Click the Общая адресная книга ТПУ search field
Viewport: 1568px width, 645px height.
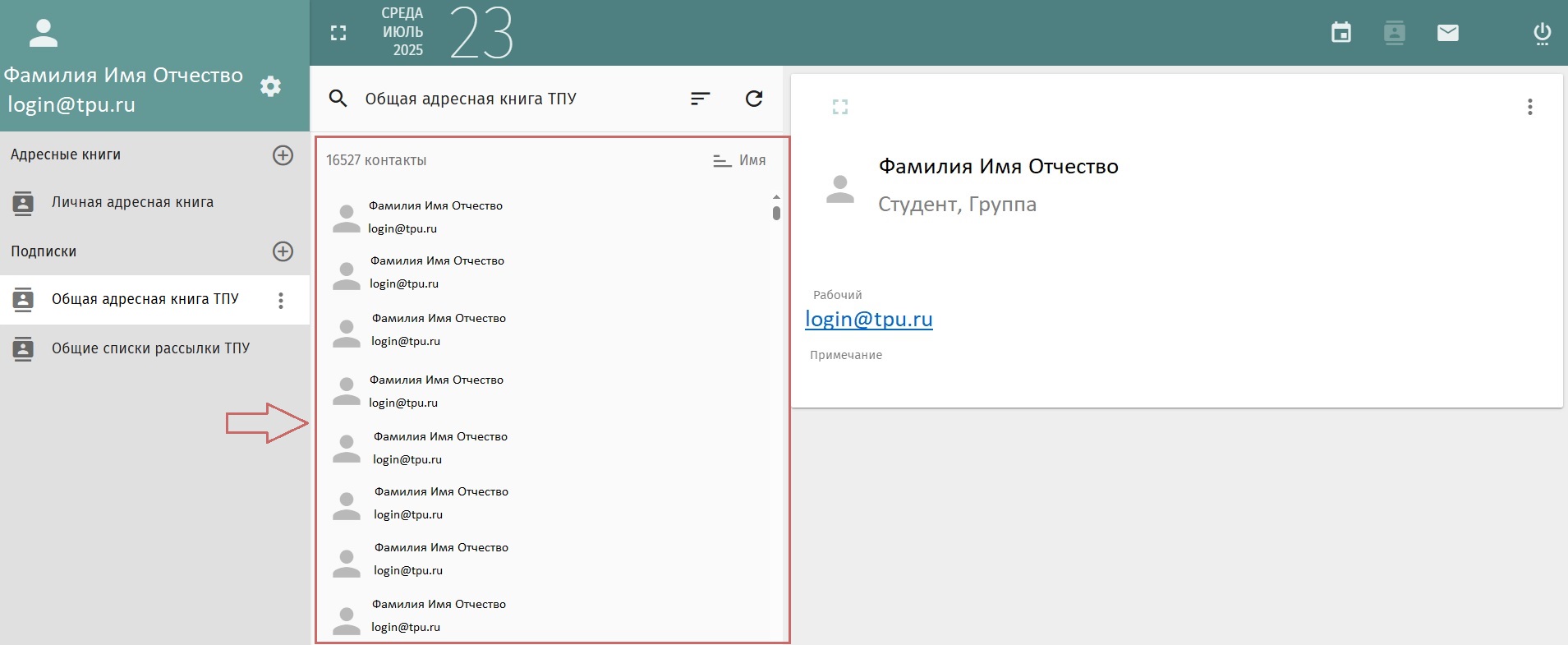click(x=517, y=99)
